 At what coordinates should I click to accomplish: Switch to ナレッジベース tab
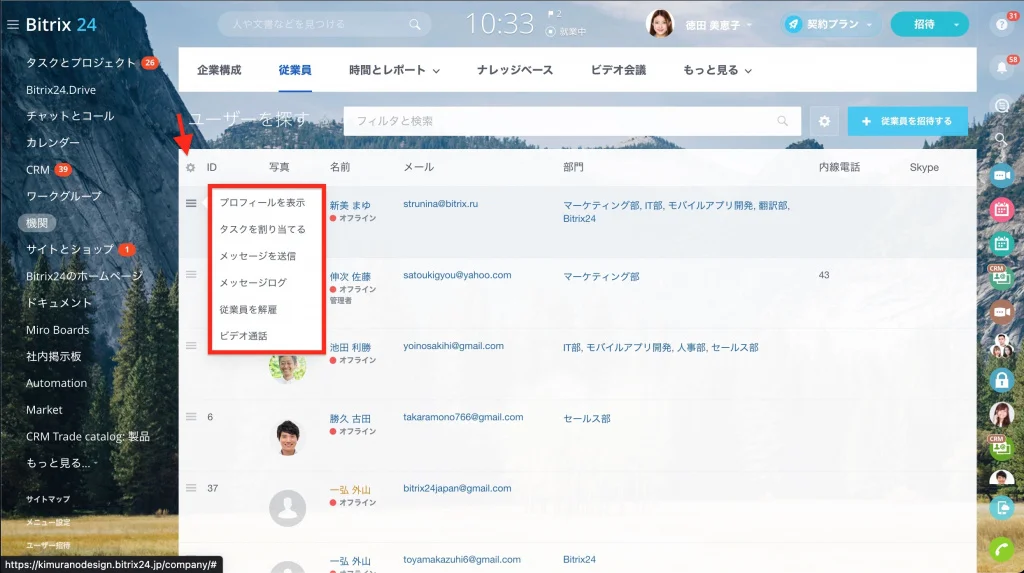coord(515,70)
